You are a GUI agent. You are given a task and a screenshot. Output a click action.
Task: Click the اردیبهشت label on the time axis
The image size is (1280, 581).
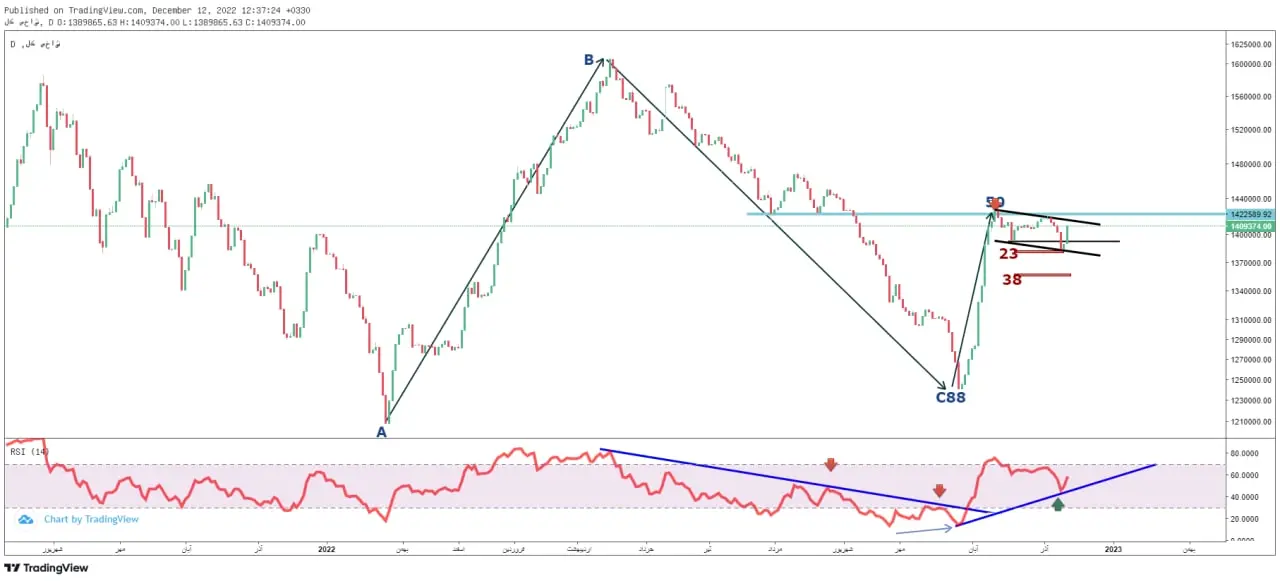click(581, 549)
